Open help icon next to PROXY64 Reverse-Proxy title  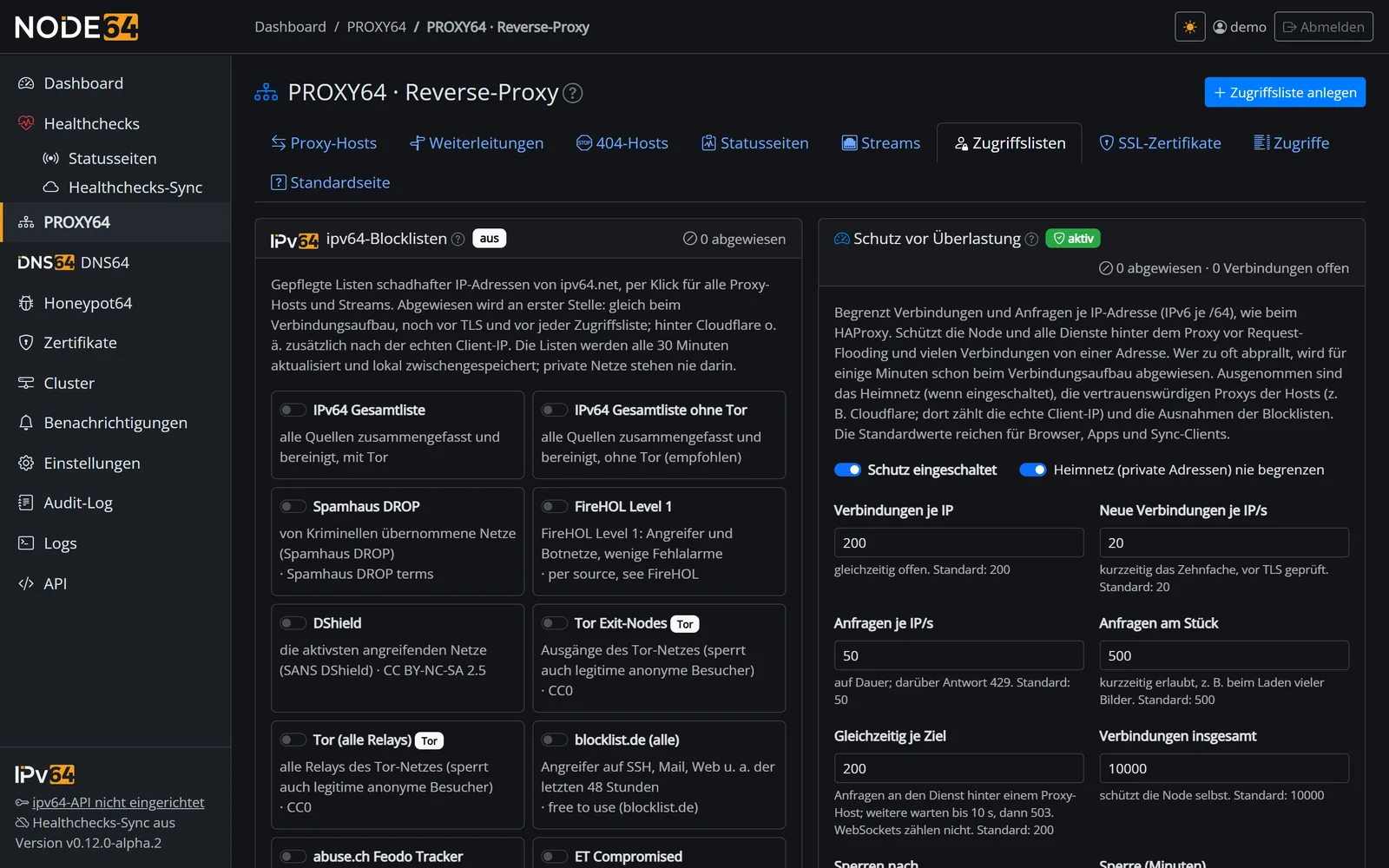[x=573, y=93]
